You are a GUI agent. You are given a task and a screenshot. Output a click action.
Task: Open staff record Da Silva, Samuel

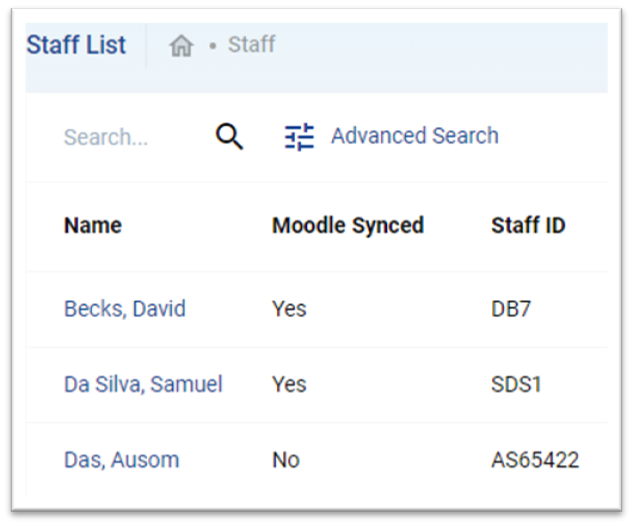coord(143,384)
